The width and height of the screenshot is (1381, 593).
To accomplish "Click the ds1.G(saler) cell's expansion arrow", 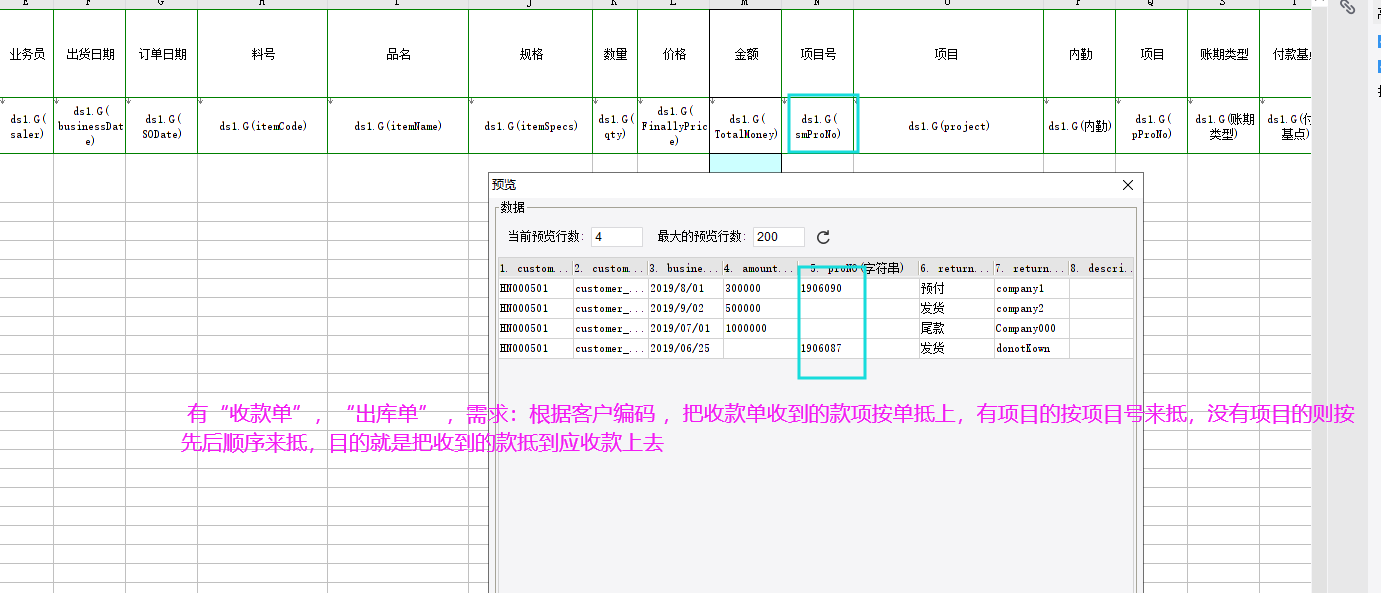I will click(x=4, y=101).
